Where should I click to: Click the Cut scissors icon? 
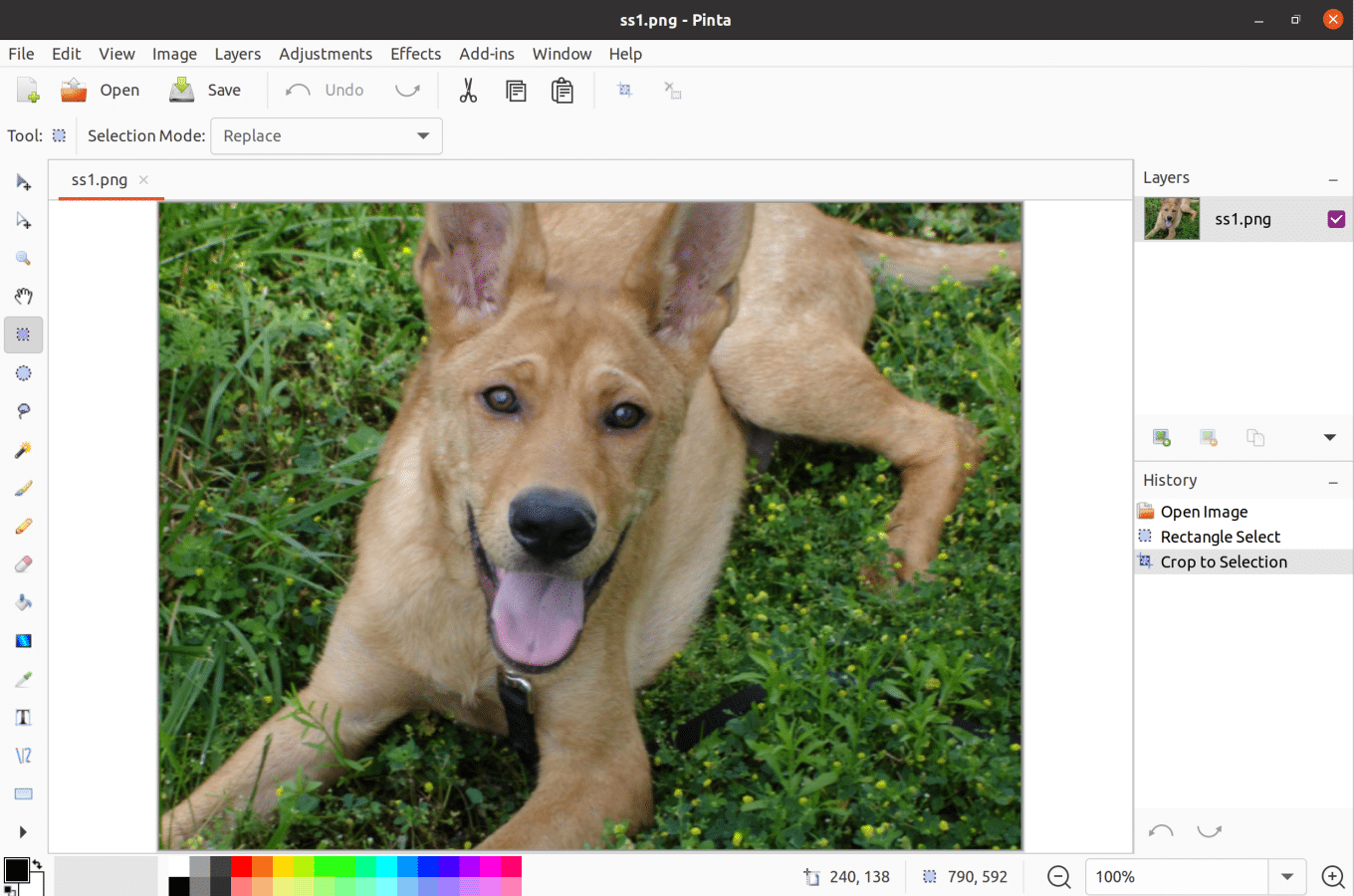tap(468, 91)
